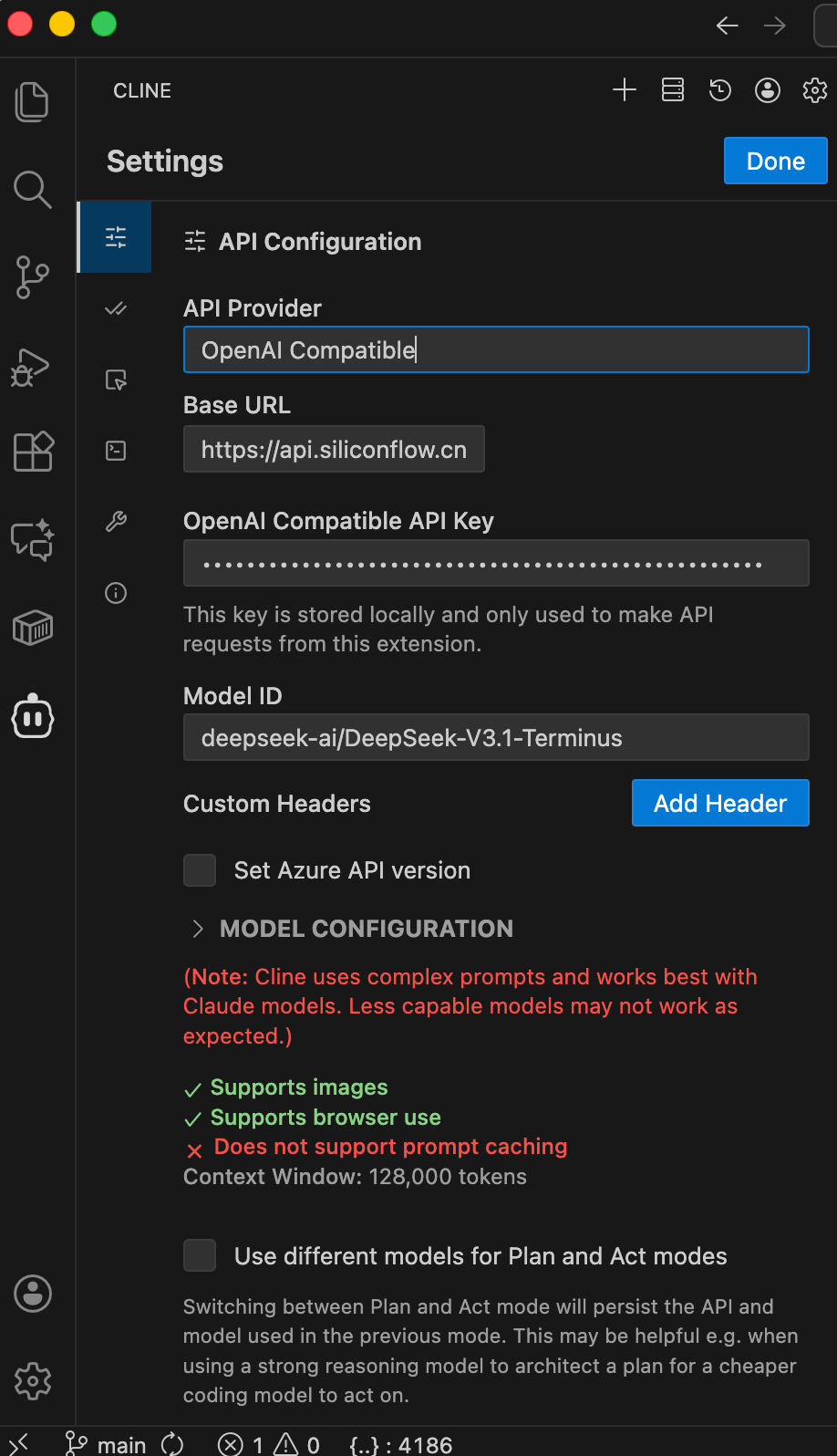Open MCP servers icon in Cline header
Viewport: 837px width, 1456px height.
[x=673, y=89]
